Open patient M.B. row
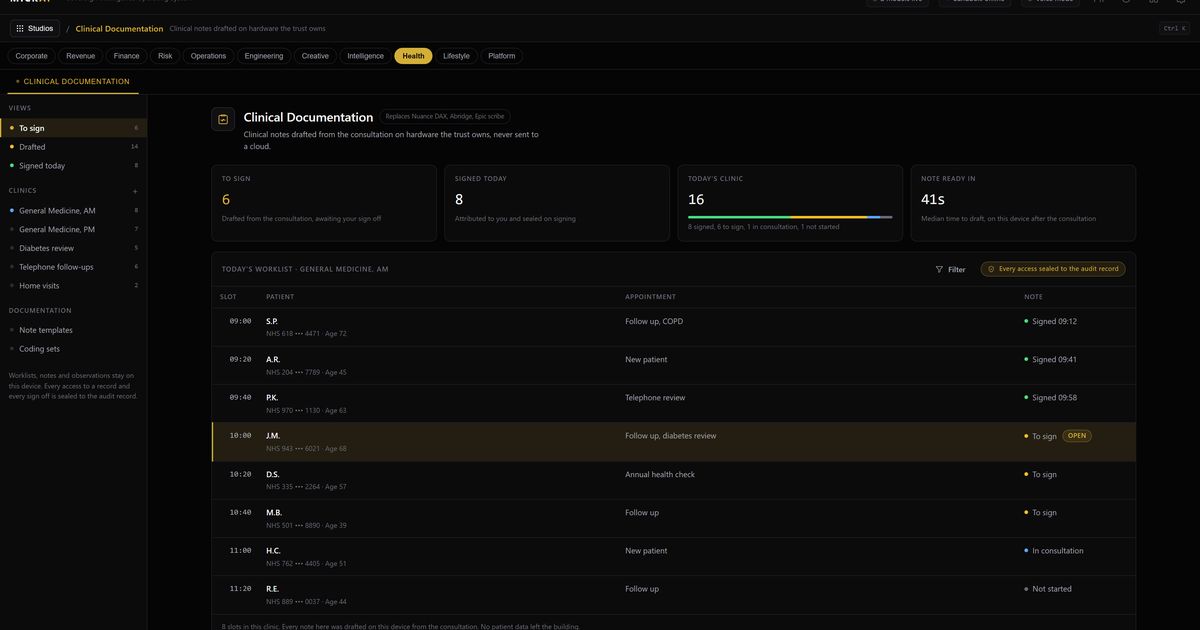Viewport: 1200px width, 630px height. (x=673, y=518)
